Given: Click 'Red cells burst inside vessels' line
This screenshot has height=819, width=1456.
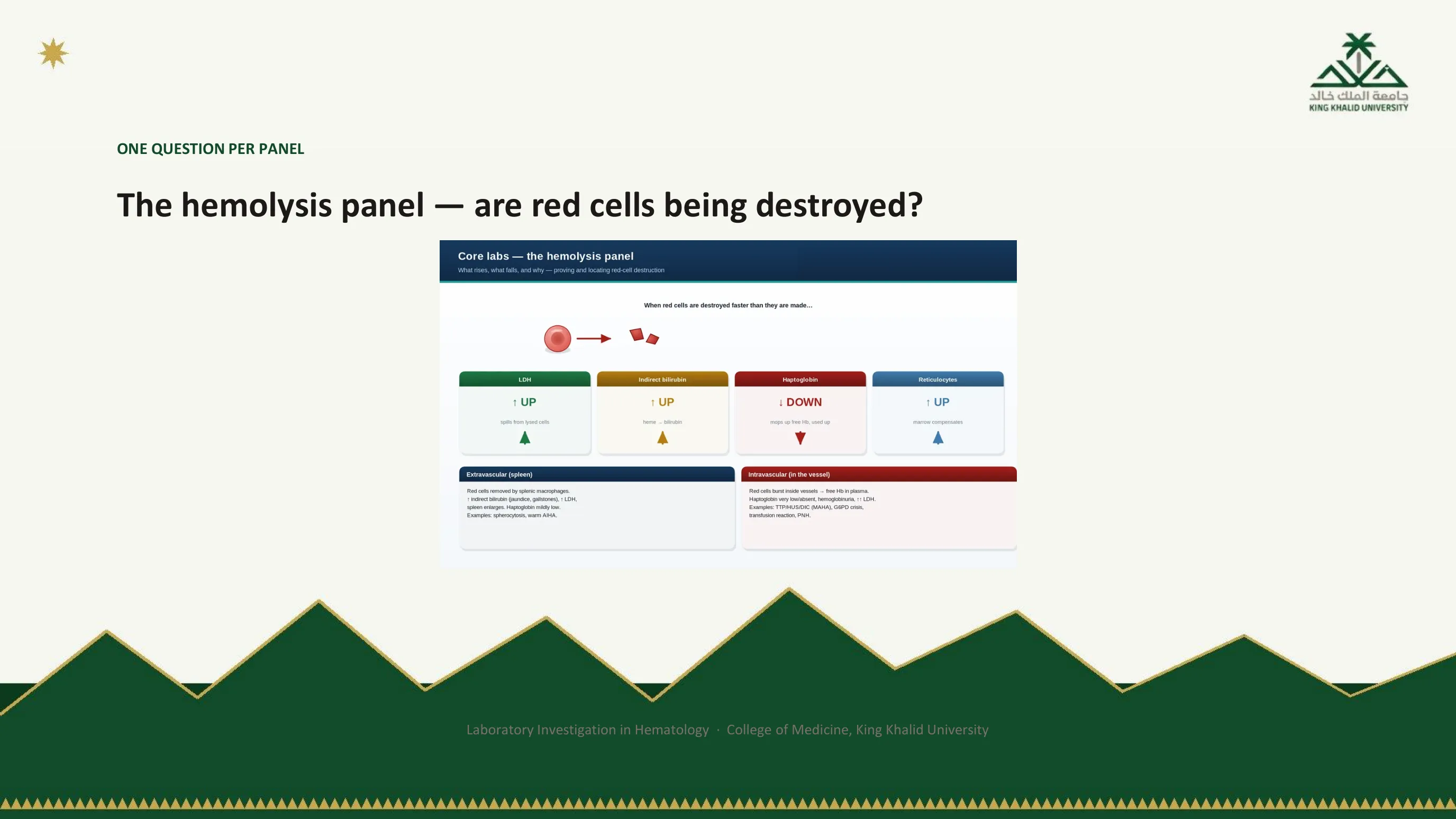Looking at the screenshot, I should coord(809,491).
